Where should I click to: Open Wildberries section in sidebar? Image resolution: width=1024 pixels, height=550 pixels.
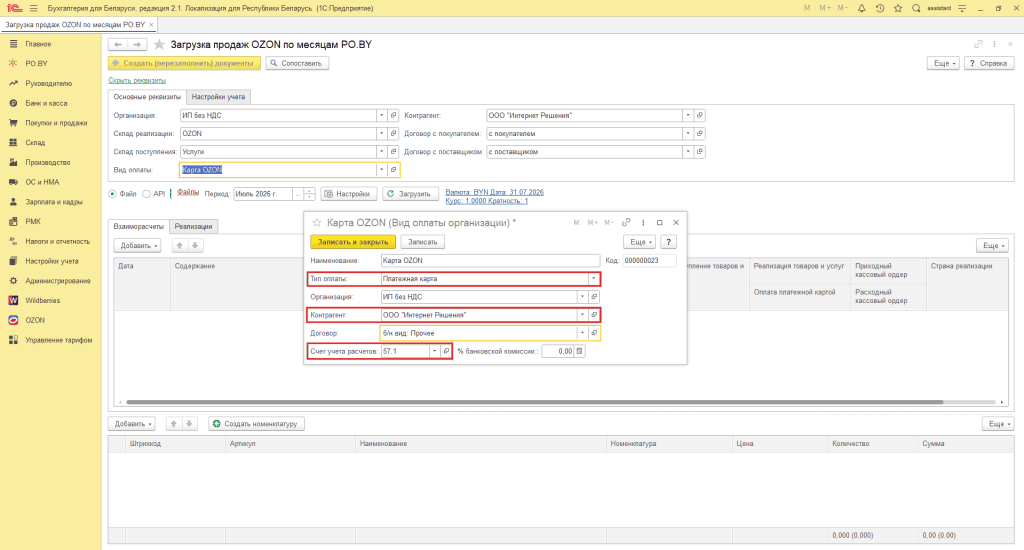click(x=42, y=300)
